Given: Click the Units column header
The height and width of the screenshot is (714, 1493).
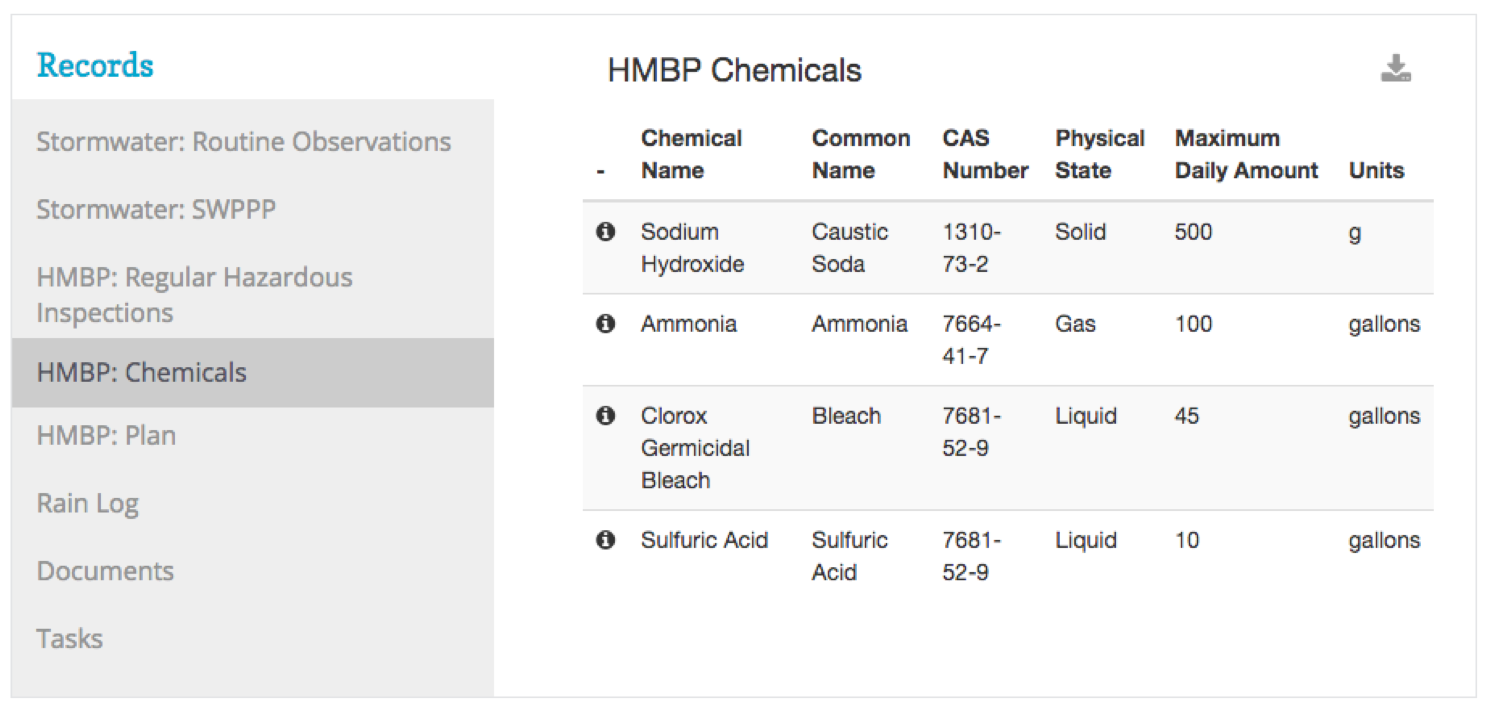Looking at the screenshot, I should [x=1375, y=170].
